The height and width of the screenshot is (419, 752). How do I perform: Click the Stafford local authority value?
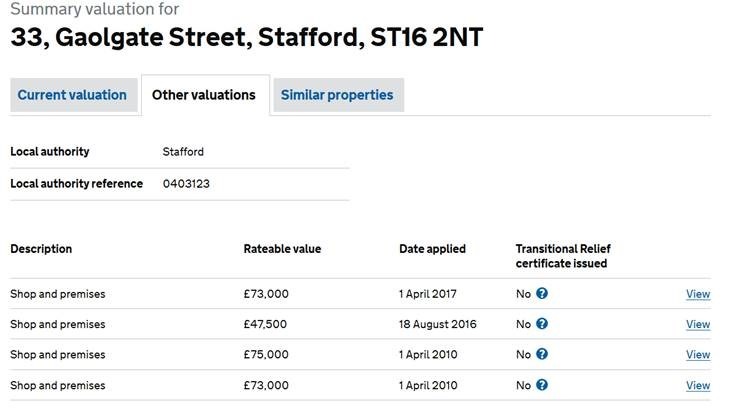pos(183,152)
